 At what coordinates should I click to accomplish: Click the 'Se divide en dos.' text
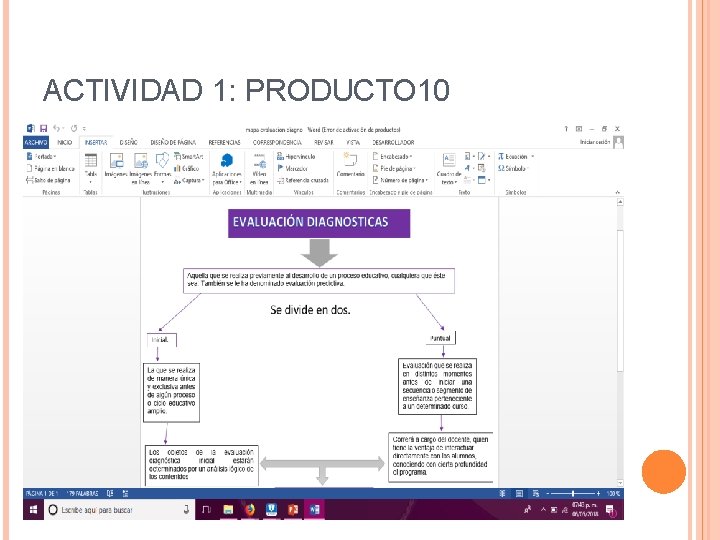click(x=310, y=310)
